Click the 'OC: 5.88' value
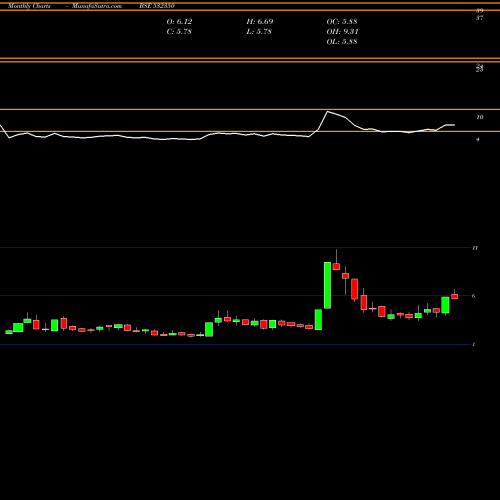Screen dimensions: 500x500 [342, 22]
